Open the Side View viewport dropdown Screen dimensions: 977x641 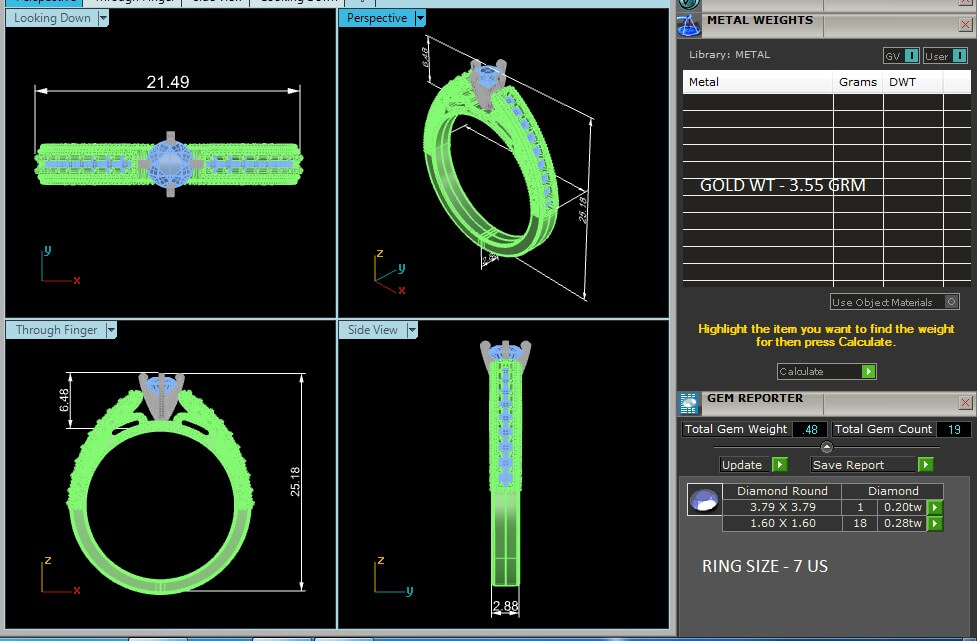[x=411, y=330]
